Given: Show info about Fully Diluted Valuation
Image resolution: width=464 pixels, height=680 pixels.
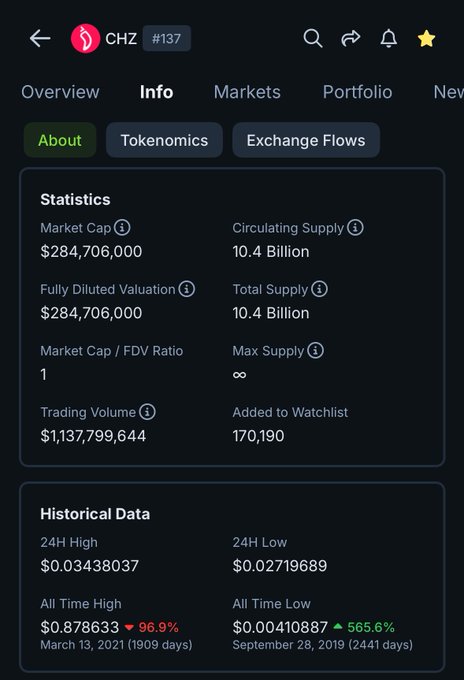Looking at the screenshot, I should click(187, 289).
